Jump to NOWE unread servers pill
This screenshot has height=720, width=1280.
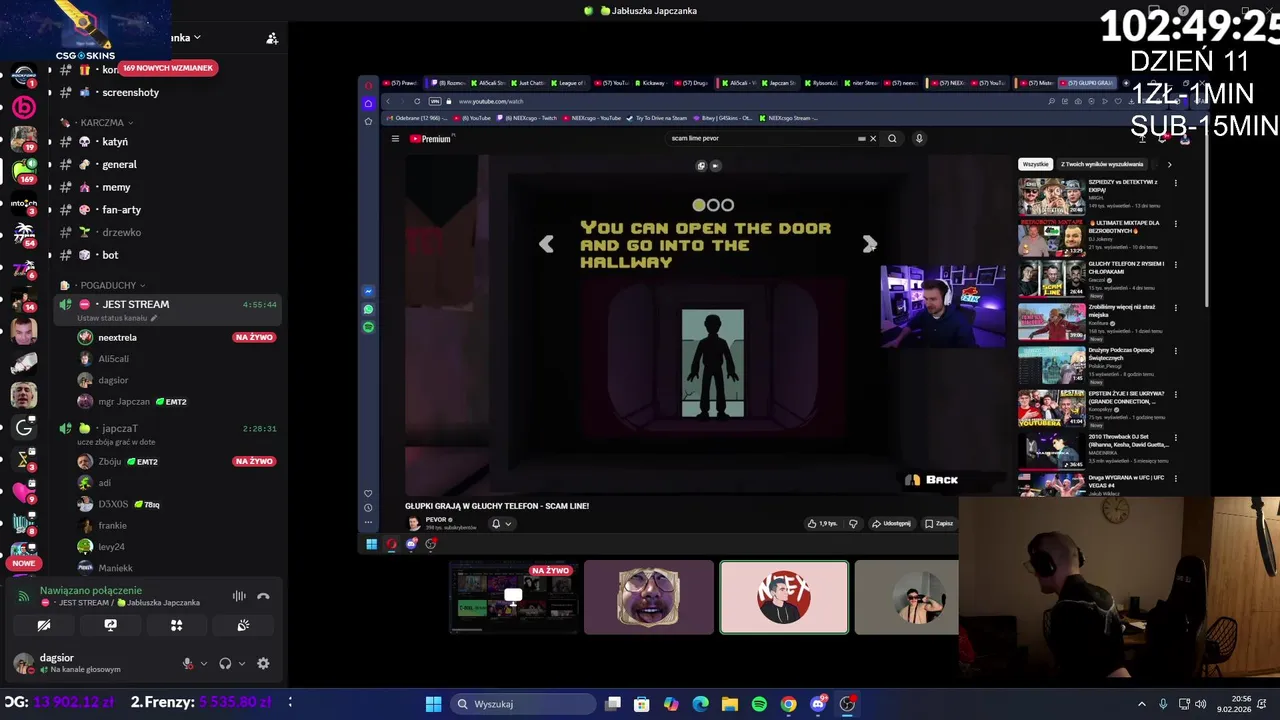pyautogui.click(x=23, y=563)
